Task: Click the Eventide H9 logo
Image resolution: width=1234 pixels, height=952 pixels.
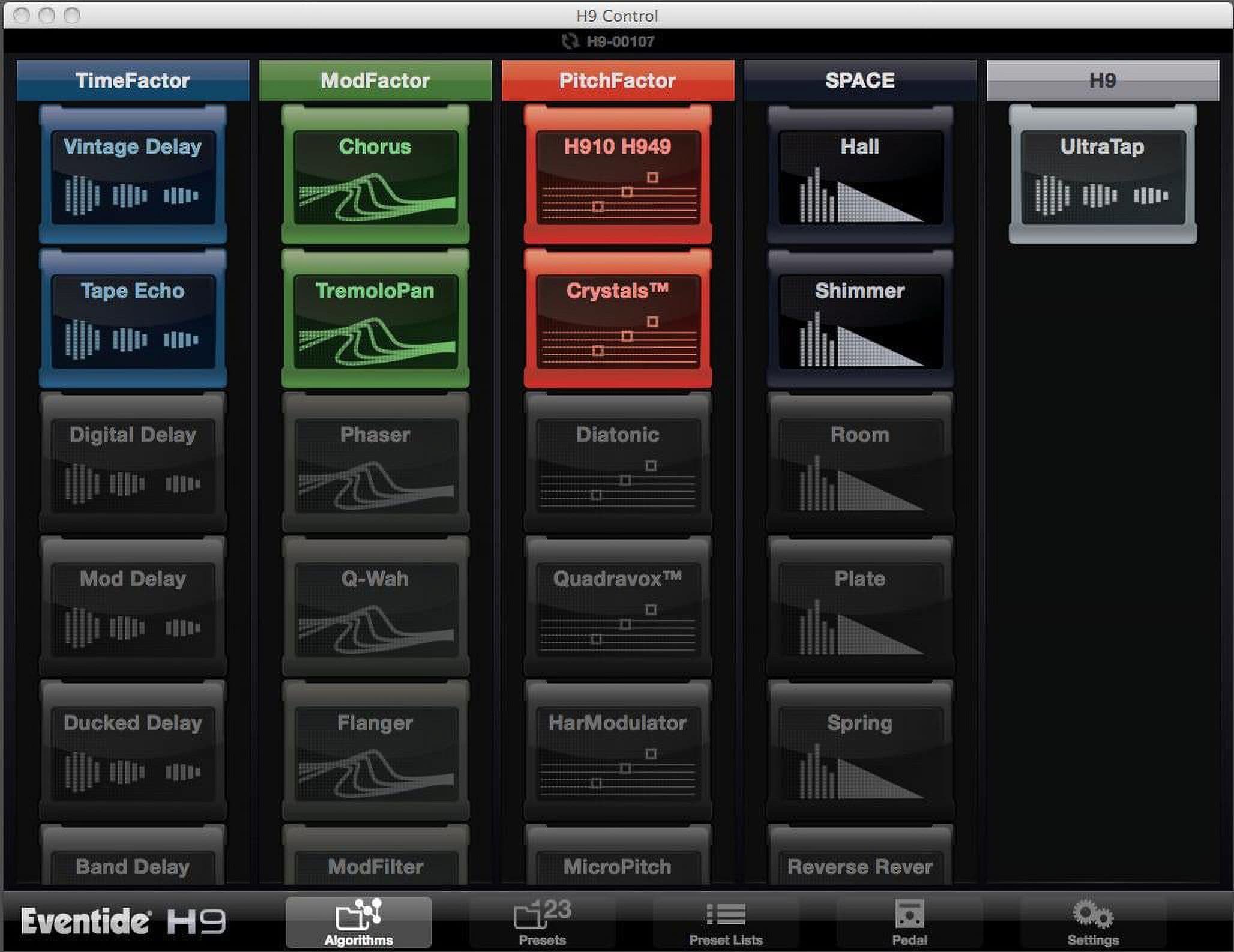Action: 124,921
